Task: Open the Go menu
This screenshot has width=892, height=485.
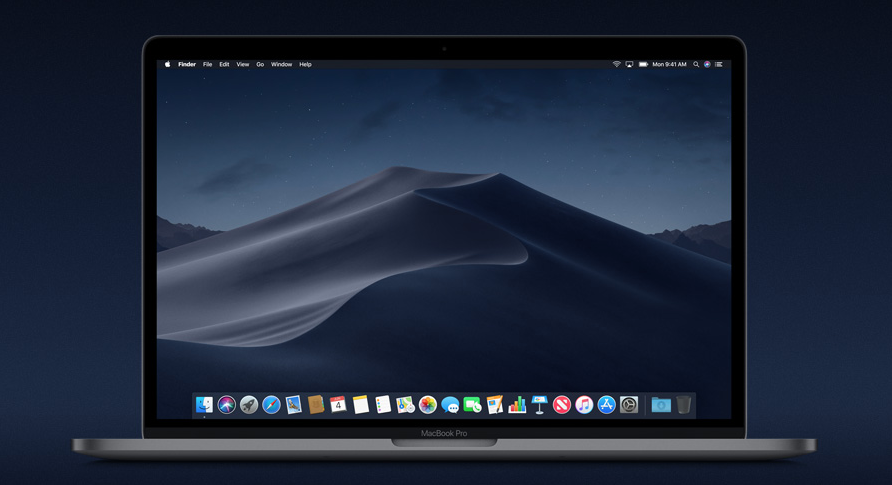Action: pyautogui.click(x=260, y=64)
